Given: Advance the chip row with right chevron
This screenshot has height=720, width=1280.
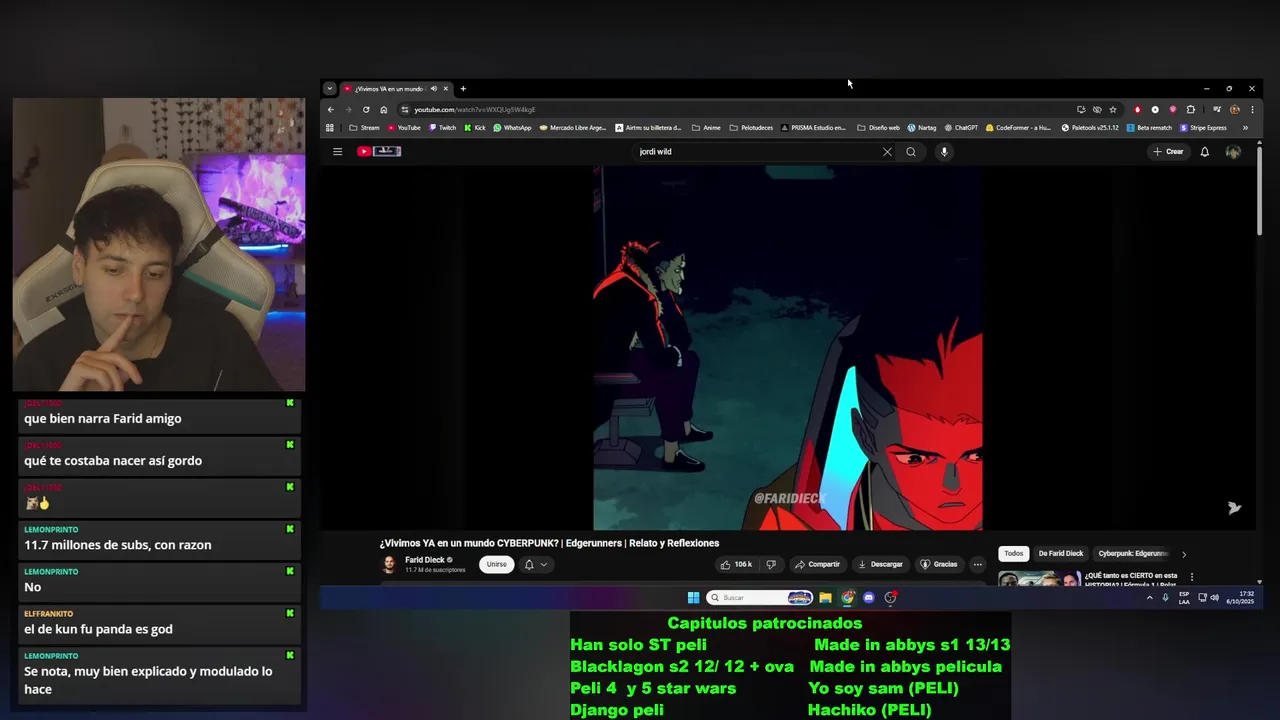Looking at the screenshot, I should 1184,554.
